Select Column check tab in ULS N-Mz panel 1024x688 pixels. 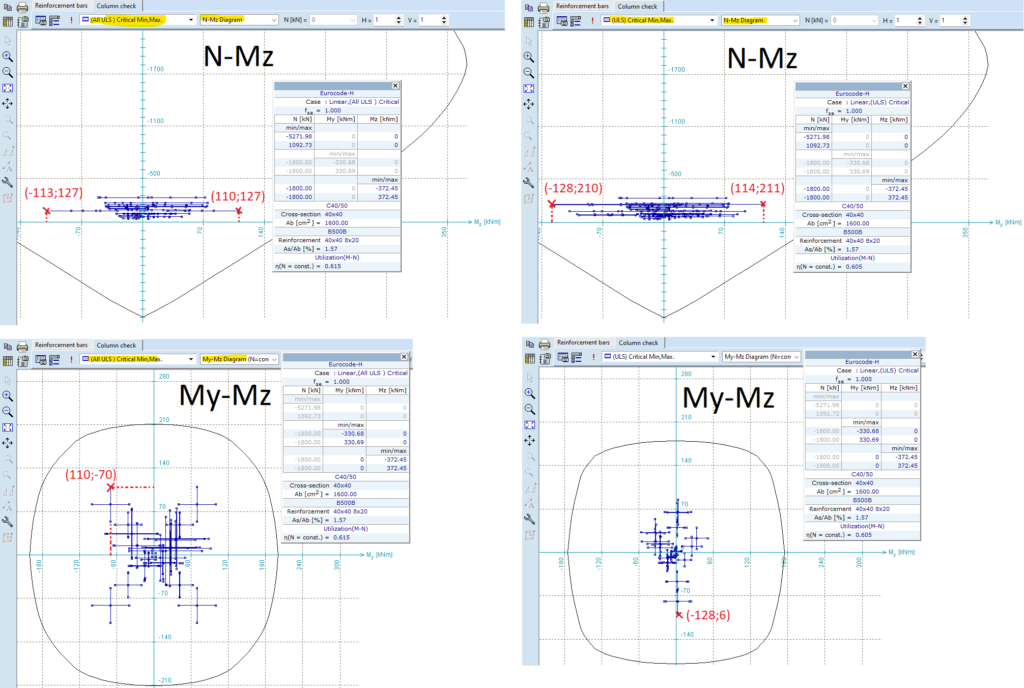point(637,7)
